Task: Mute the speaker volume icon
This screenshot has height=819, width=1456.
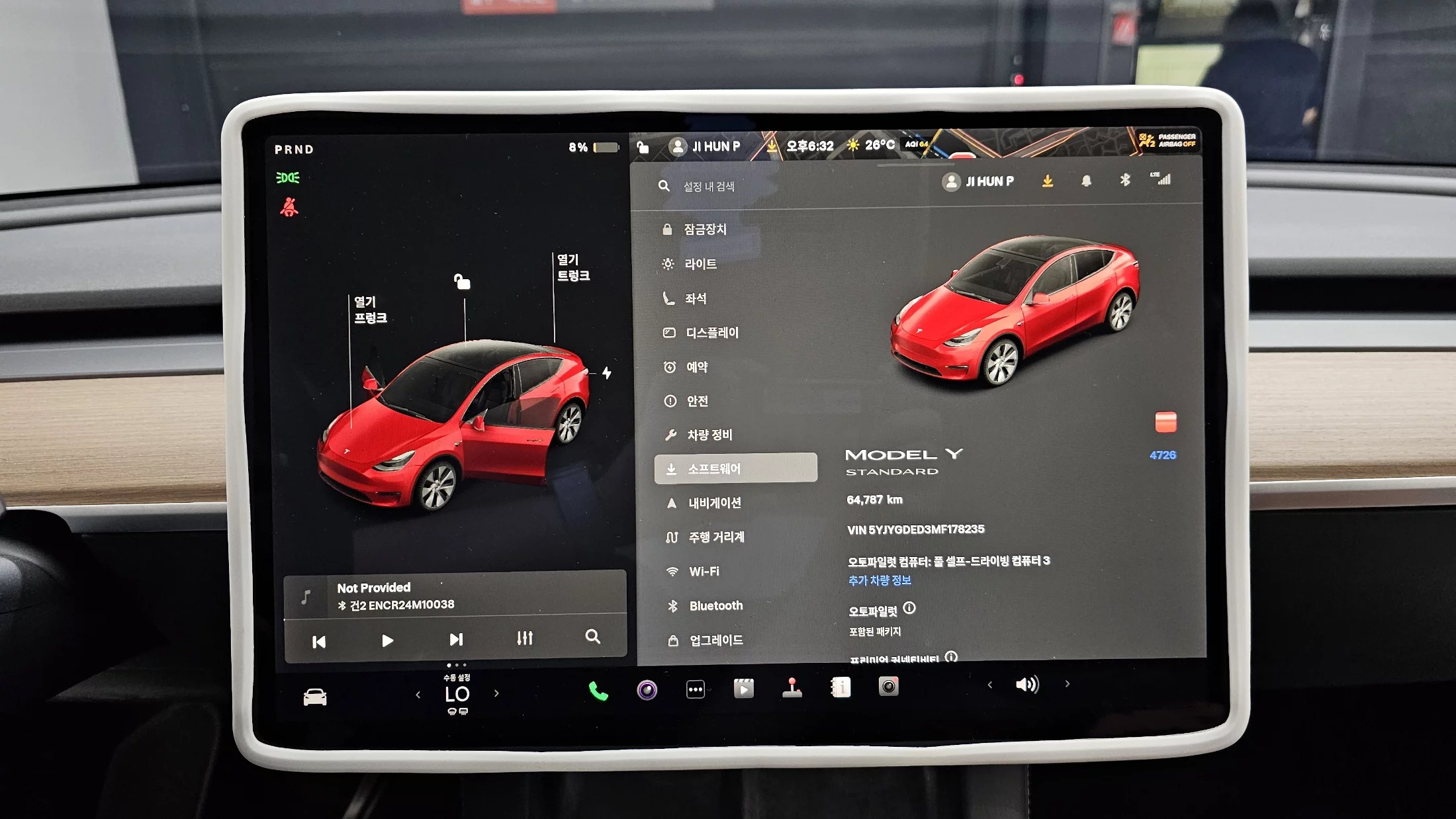Action: (x=1026, y=685)
